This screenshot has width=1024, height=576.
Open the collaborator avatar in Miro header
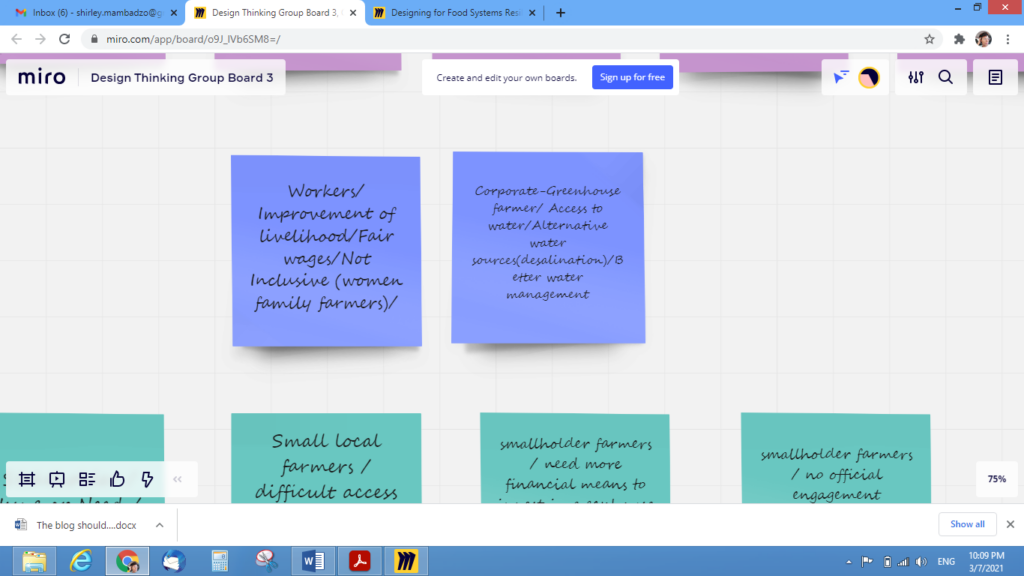tap(869, 77)
